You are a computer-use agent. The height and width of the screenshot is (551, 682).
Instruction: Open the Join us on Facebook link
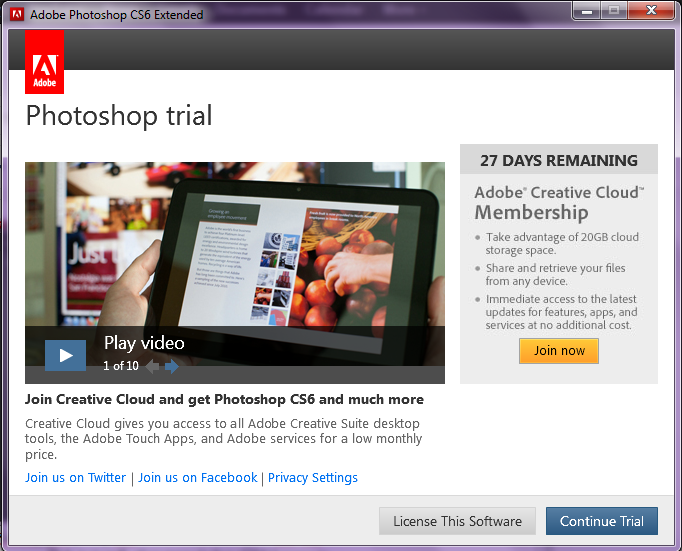pos(198,478)
